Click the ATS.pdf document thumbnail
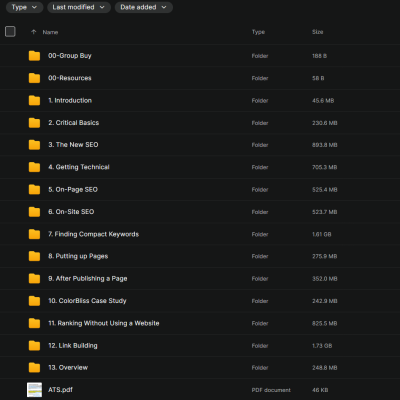The image size is (400, 400). (x=34, y=390)
